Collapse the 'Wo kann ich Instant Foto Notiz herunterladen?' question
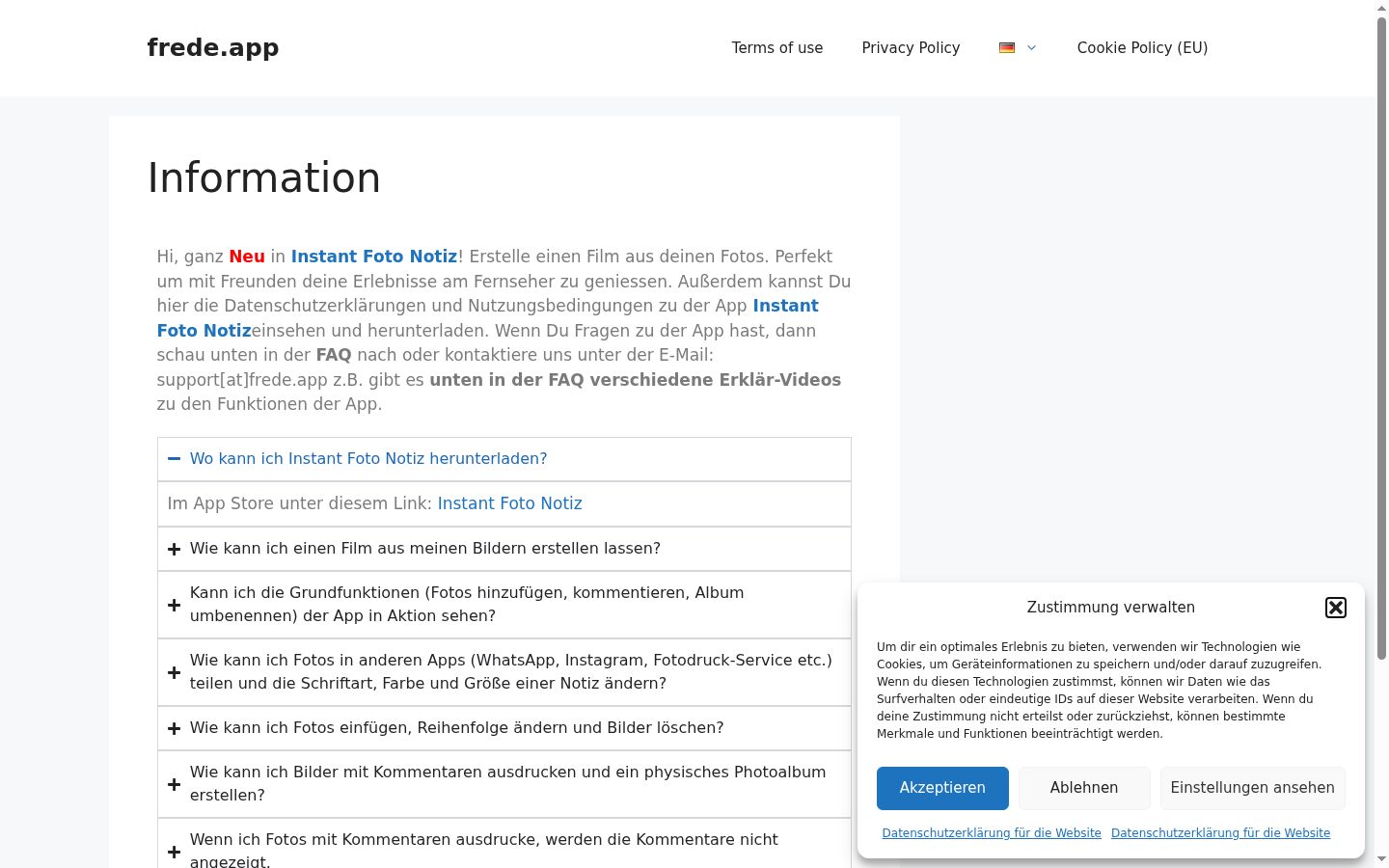The image size is (1389, 868). click(x=504, y=459)
